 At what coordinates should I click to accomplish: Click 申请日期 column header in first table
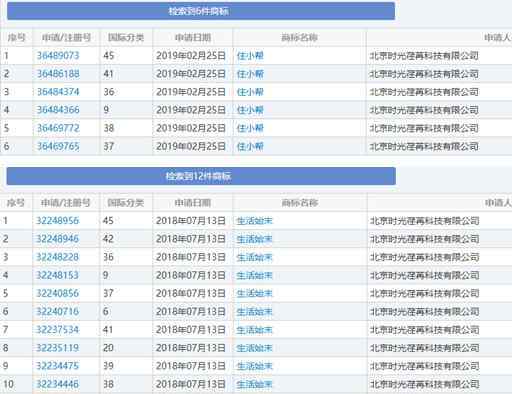pos(193,37)
